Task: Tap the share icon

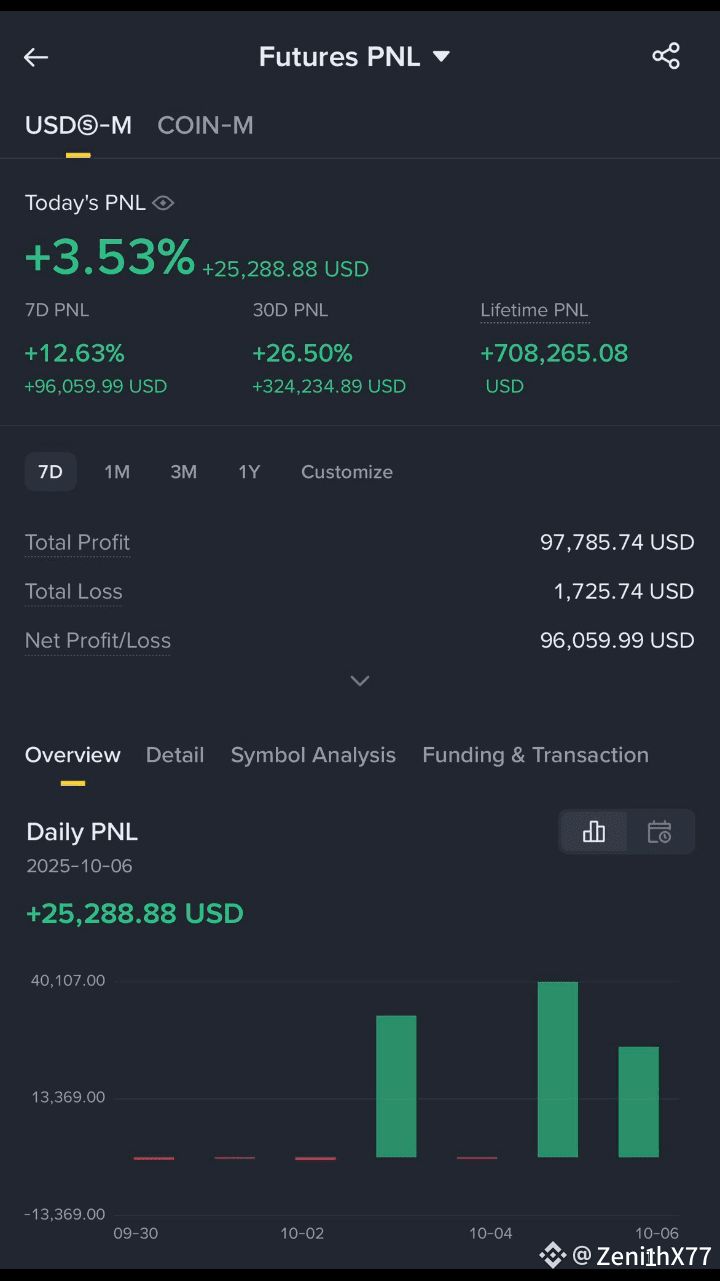Action: (x=666, y=56)
